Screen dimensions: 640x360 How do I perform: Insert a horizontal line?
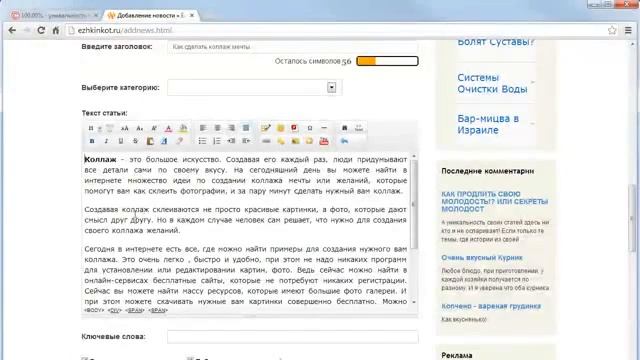(x=324, y=128)
